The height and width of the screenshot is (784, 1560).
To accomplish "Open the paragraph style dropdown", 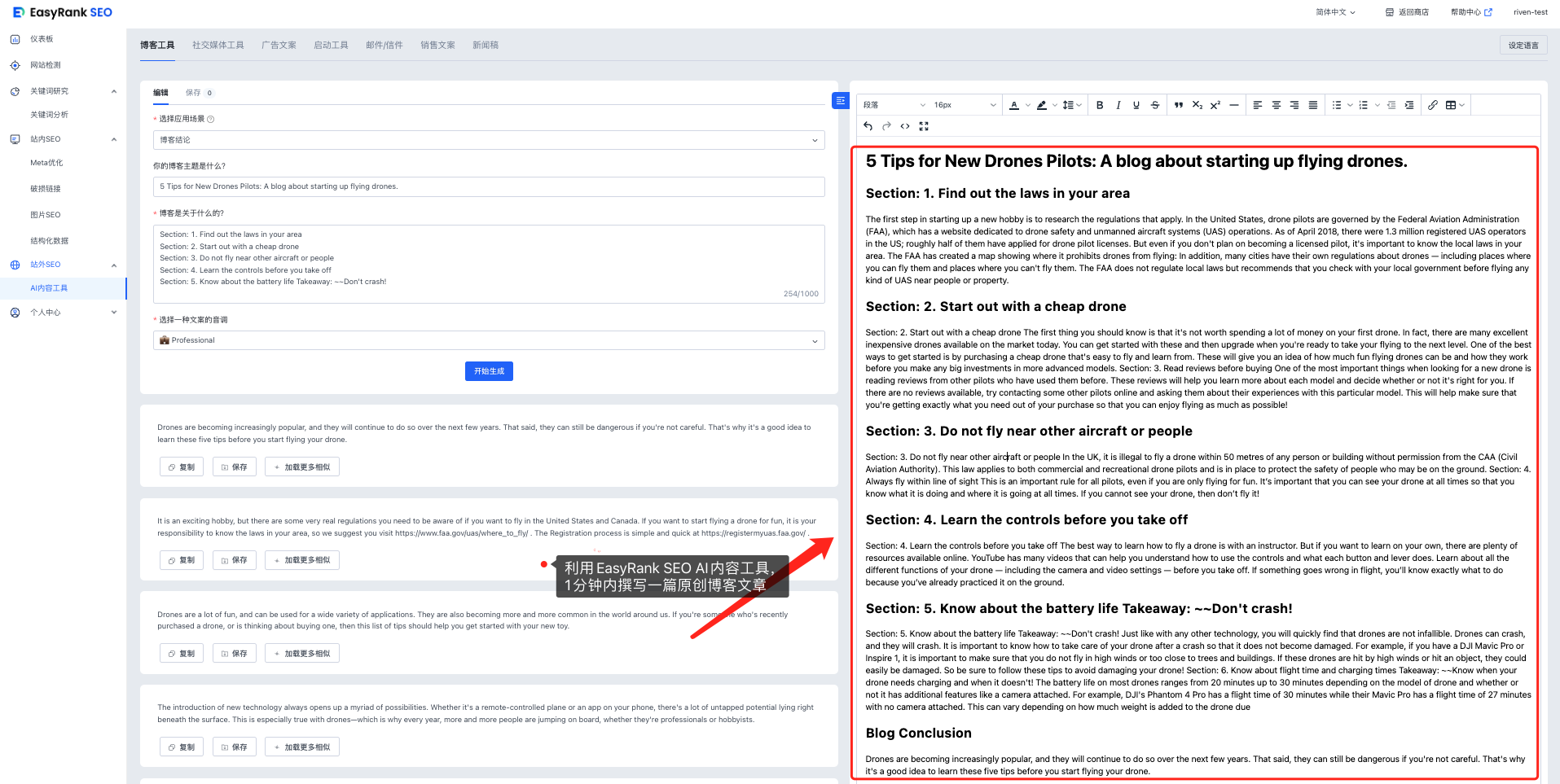I will click(894, 105).
